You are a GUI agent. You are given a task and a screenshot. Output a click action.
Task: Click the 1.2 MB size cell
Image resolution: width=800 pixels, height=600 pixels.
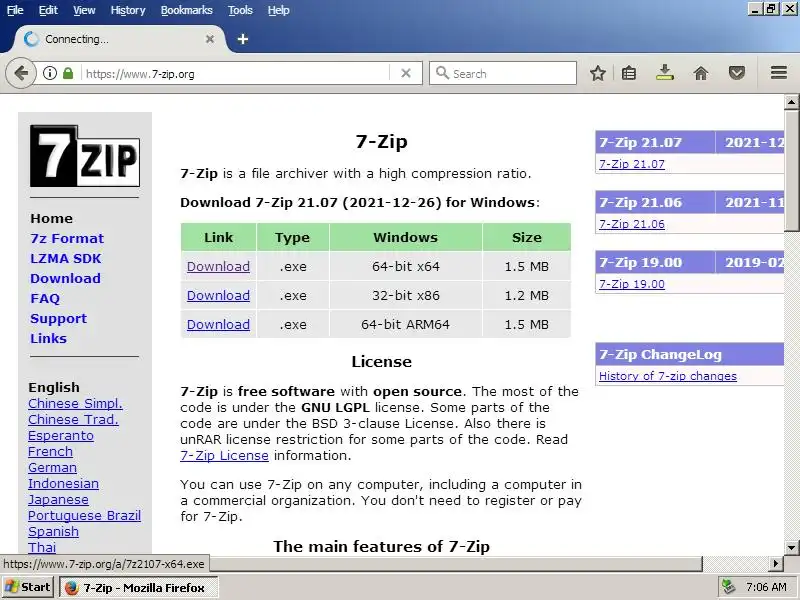(x=527, y=295)
